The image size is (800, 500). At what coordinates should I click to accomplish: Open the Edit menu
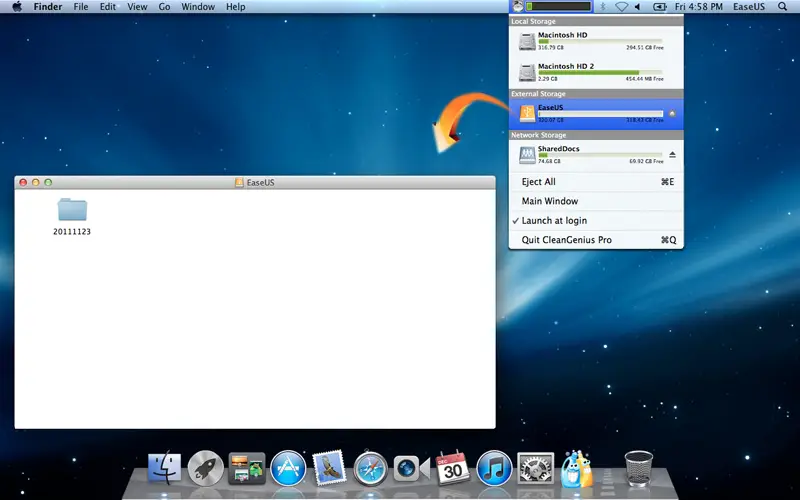pyautogui.click(x=107, y=7)
